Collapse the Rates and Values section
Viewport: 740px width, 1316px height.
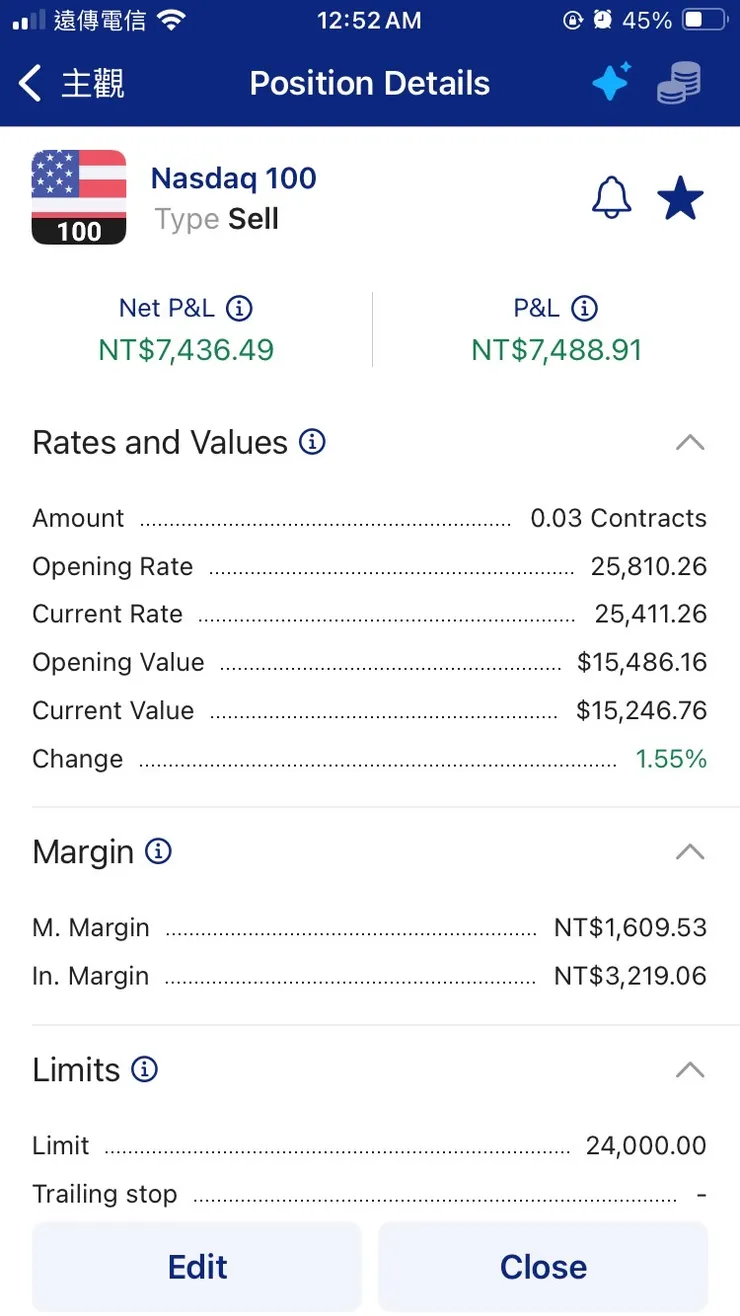click(690, 442)
